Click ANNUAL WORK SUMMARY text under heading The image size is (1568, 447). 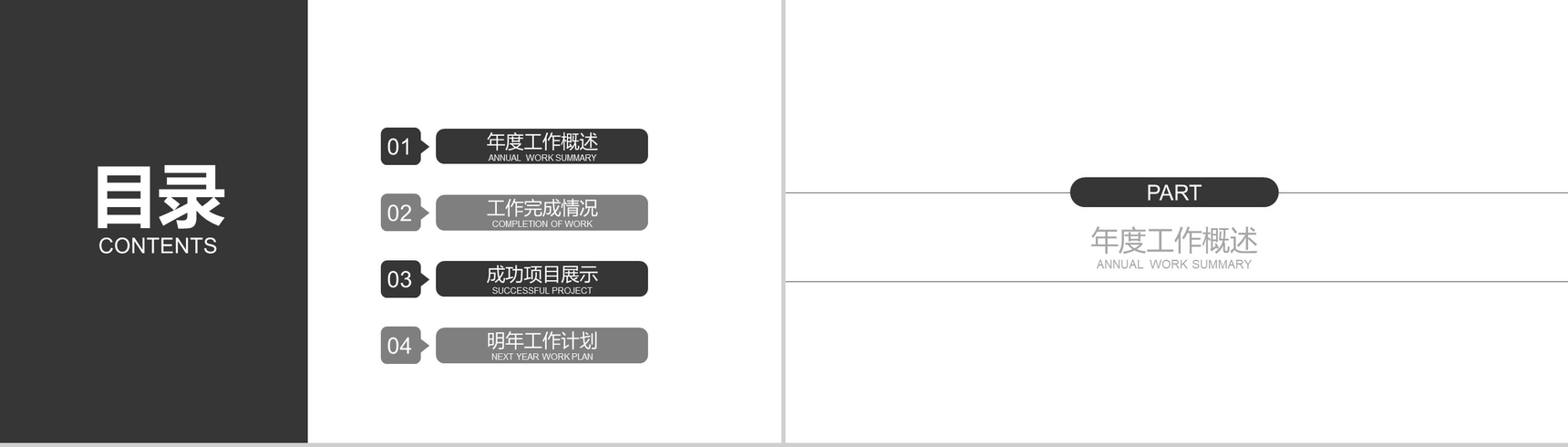[x=1173, y=265]
